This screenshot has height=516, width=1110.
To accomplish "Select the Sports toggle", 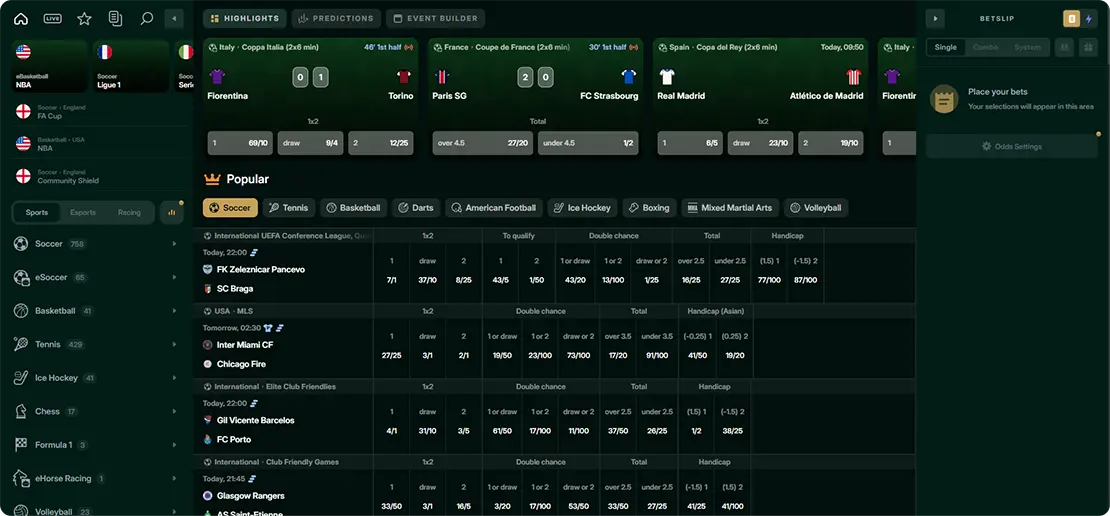I will point(37,212).
